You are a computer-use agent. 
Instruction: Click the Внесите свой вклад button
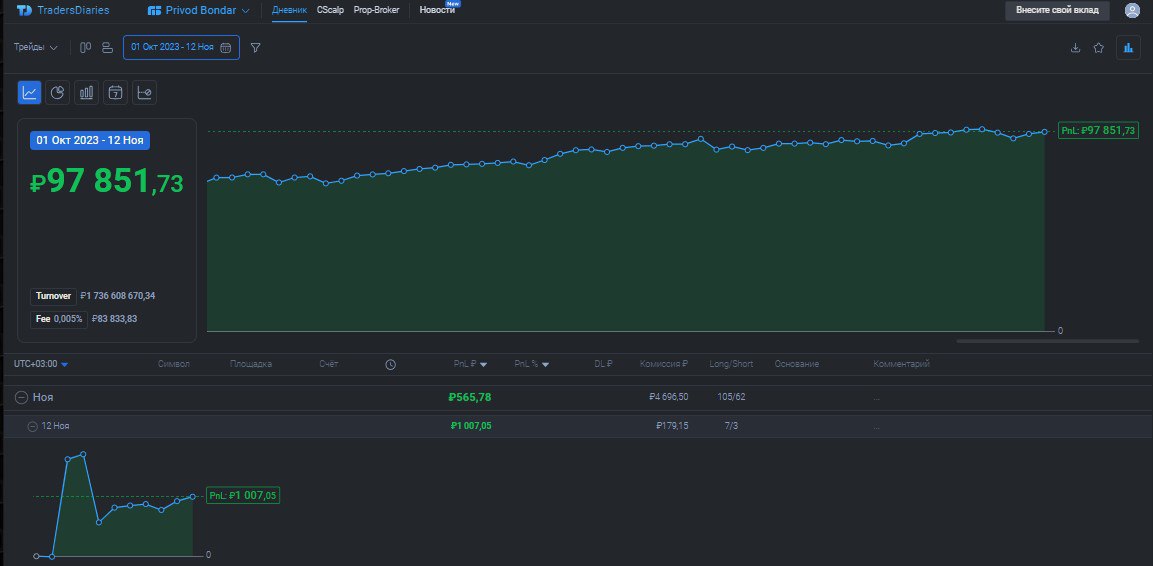coord(1057,10)
